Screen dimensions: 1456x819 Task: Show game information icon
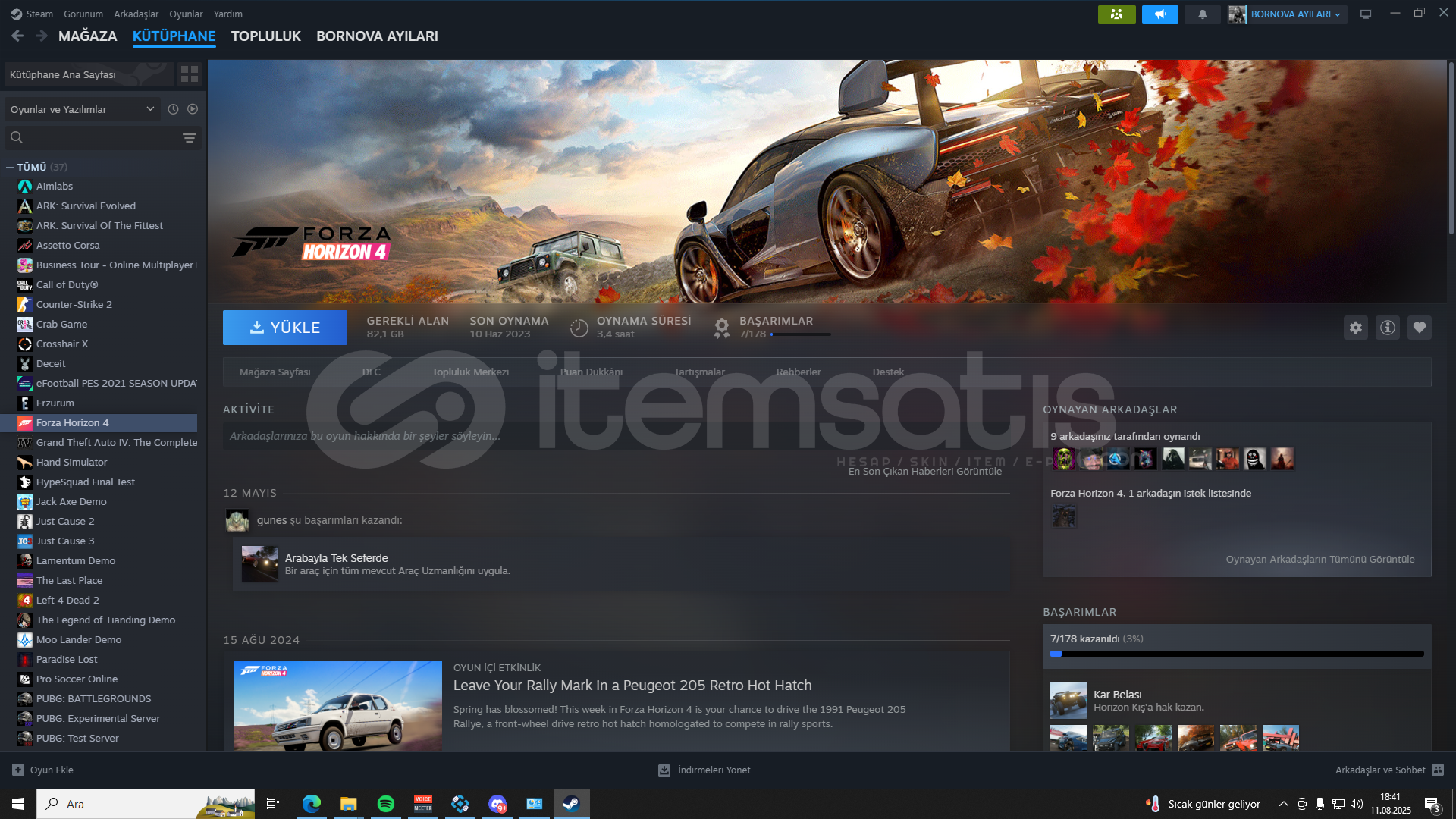pyautogui.click(x=1388, y=328)
